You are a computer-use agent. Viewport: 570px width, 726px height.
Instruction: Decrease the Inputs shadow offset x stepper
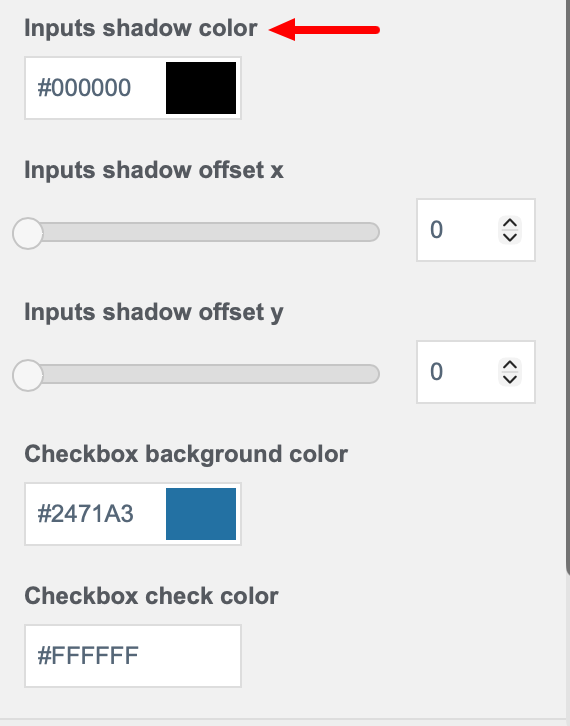coord(510,237)
